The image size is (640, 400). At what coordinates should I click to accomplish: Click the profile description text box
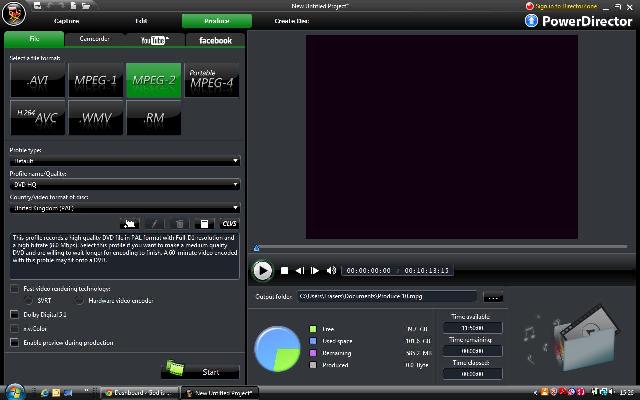tap(125, 256)
